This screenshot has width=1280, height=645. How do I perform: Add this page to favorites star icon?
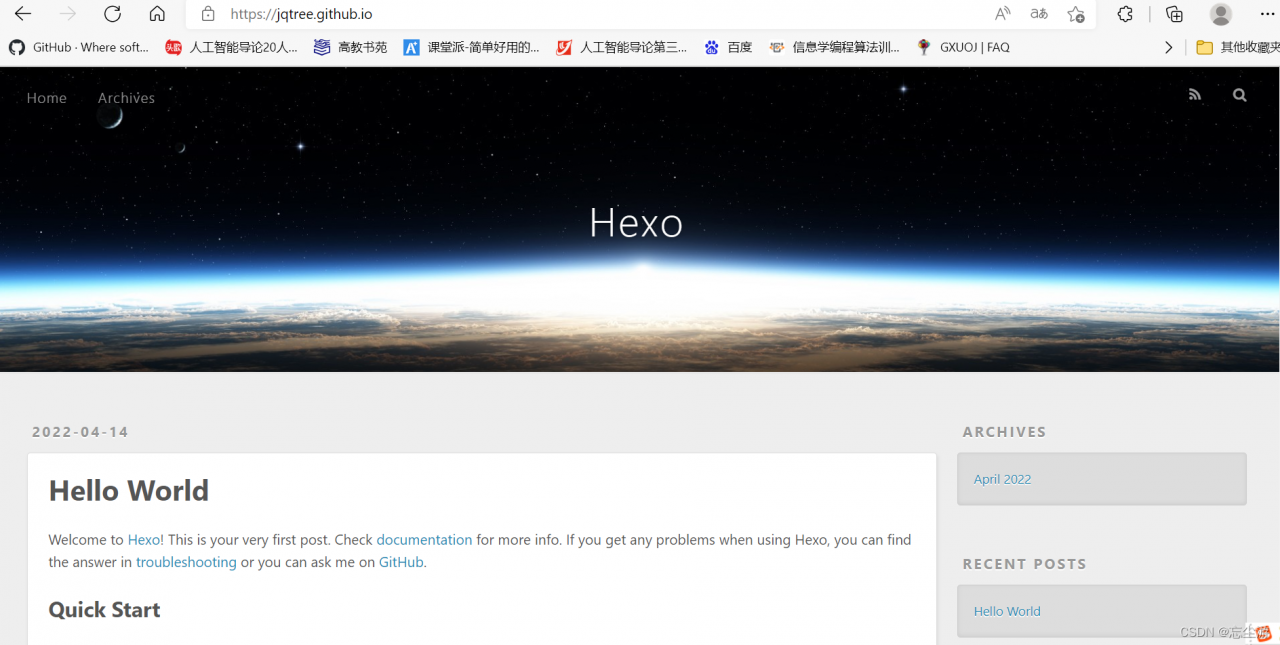pos(1076,14)
